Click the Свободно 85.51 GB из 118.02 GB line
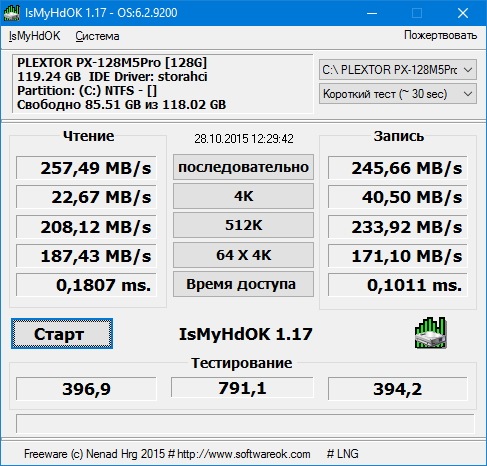The width and height of the screenshot is (487, 466). coord(121,105)
